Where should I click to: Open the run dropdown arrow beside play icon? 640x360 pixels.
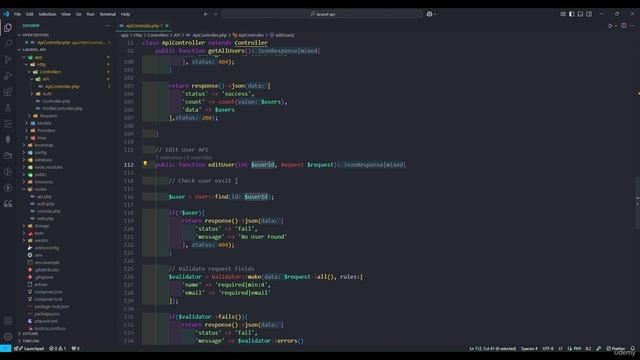(616, 26)
